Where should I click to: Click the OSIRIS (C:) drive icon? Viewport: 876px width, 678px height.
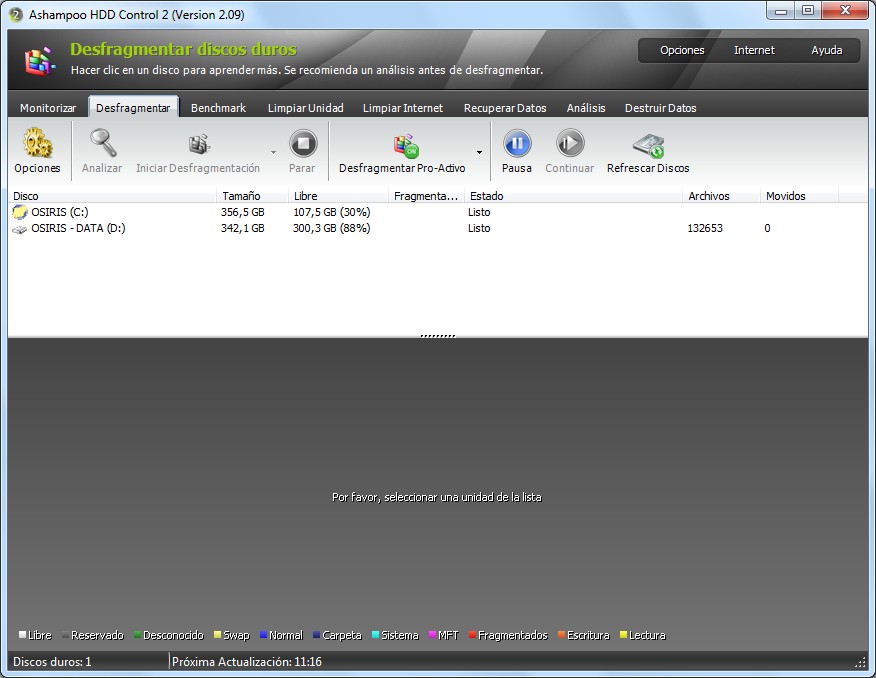coord(20,212)
